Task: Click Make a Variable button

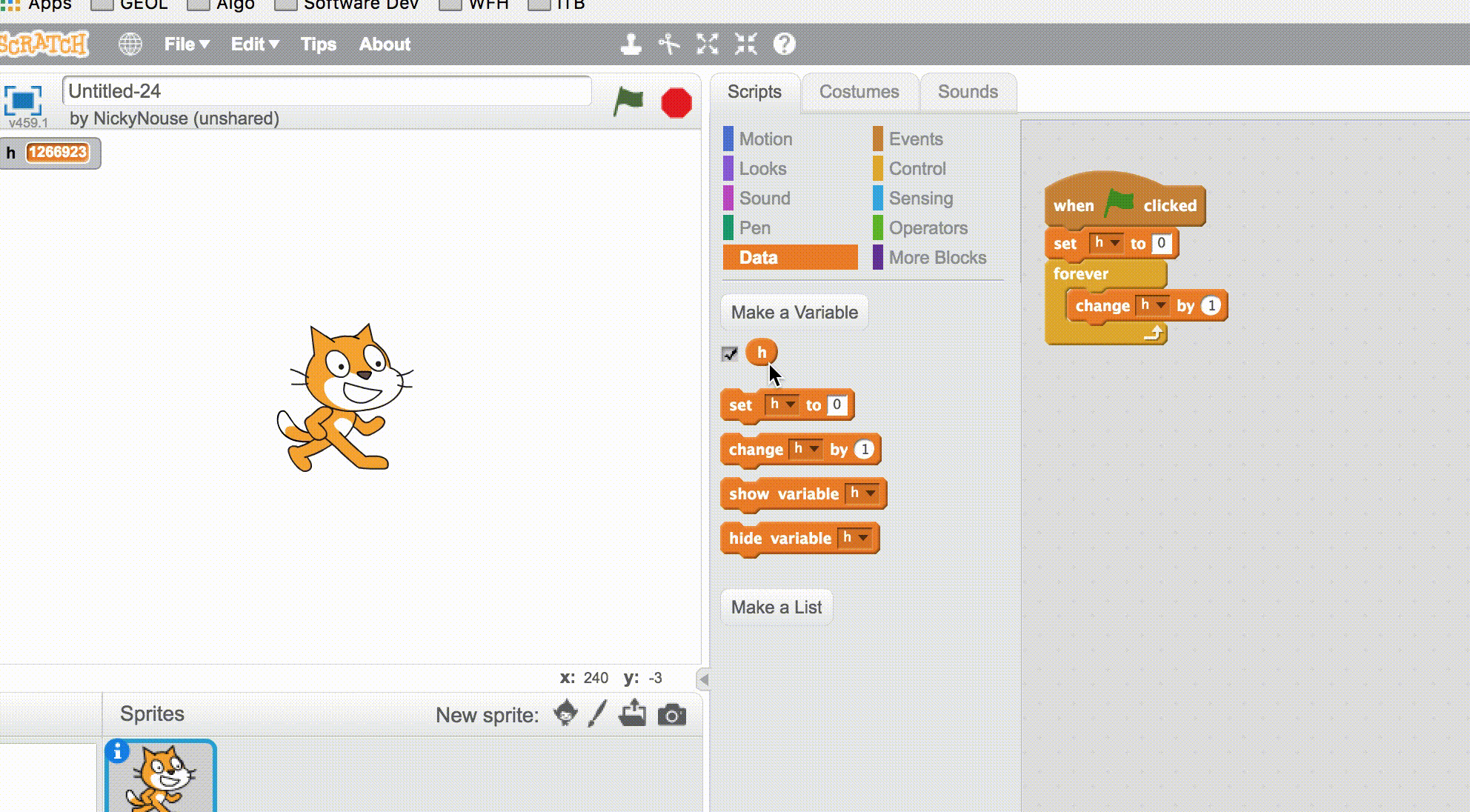Action: point(794,313)
